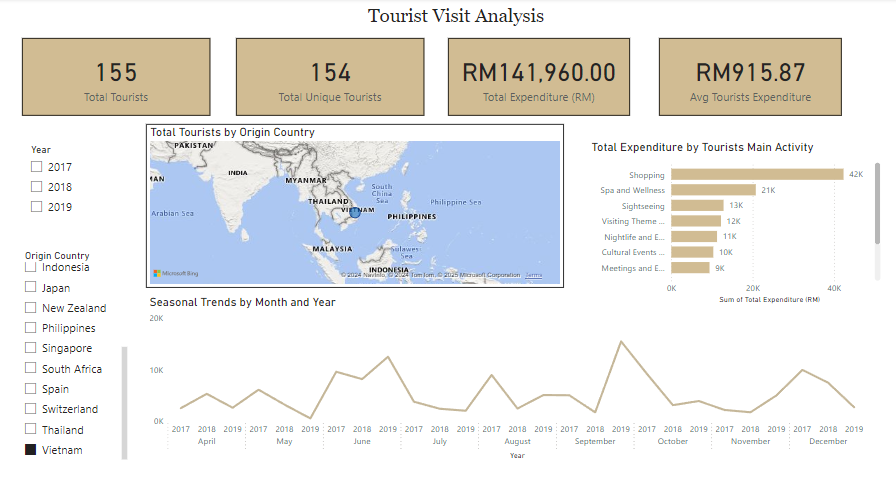
Task: Click the Total Tourists 155 card
Action: tap(116, 77)
